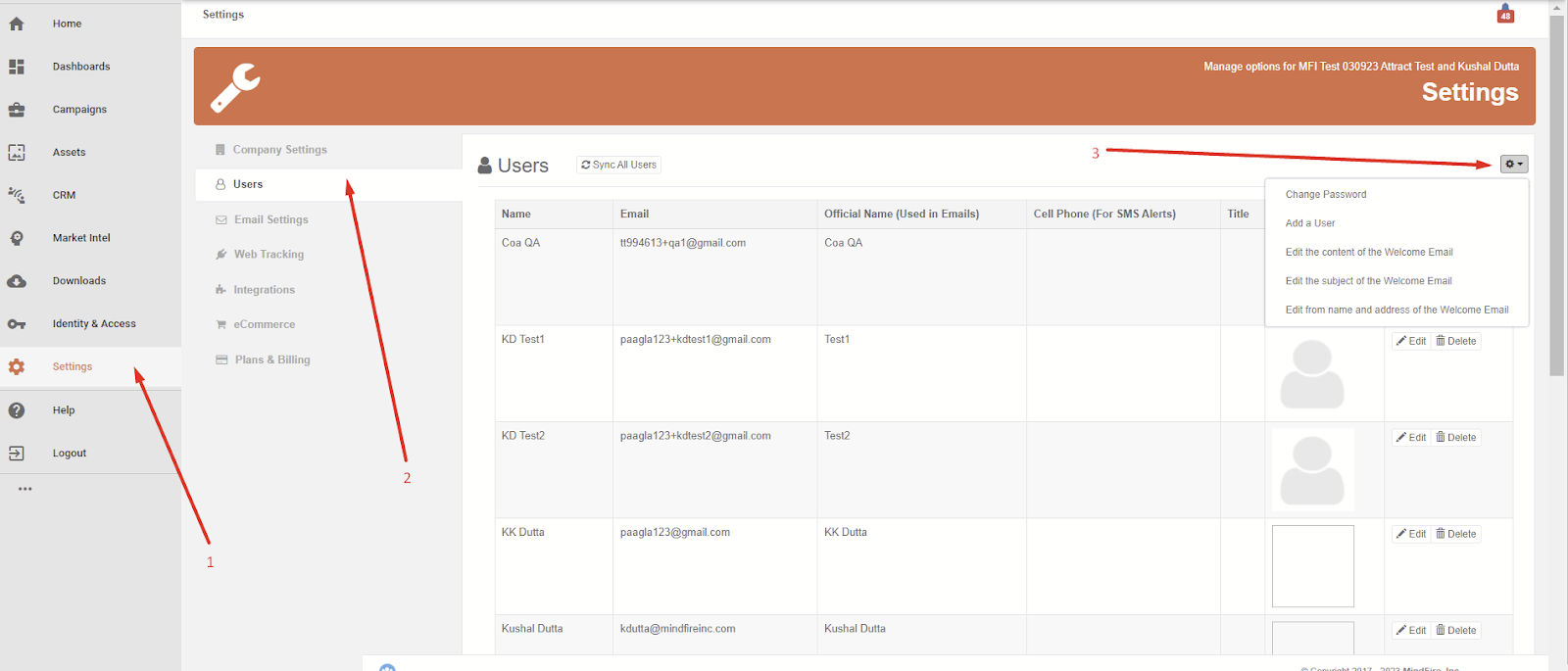Viewport: 1568px width, 671px height.
Task: Click the Campaigns briefcase icon
Action: click(17, 110)
